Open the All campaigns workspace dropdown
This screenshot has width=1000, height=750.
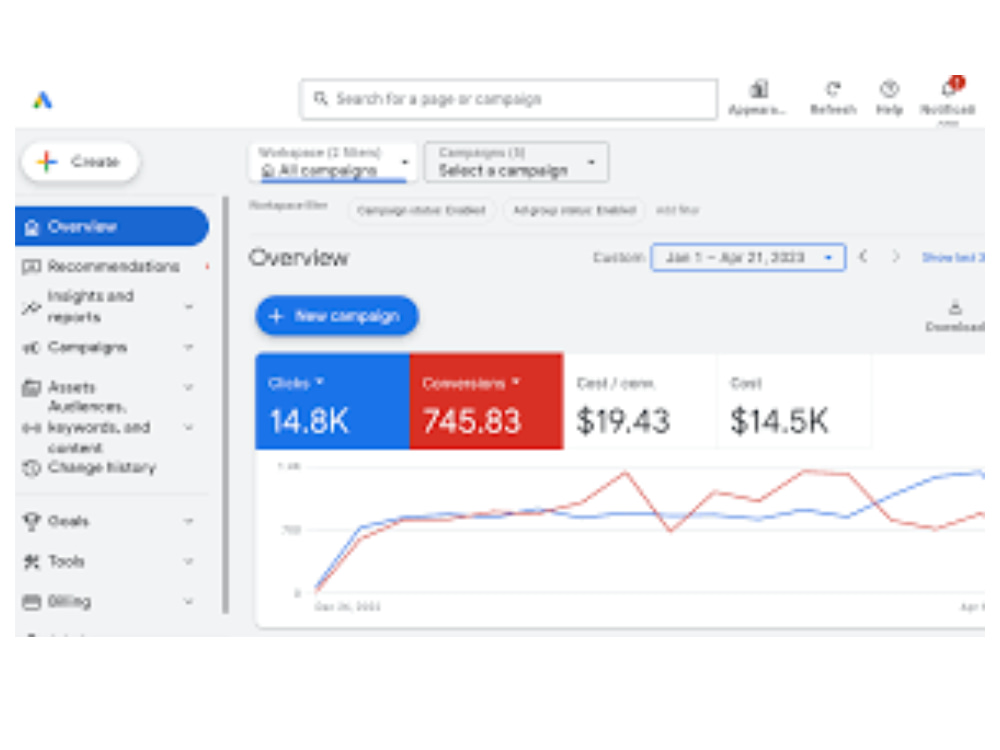click(x=332, y=163)
